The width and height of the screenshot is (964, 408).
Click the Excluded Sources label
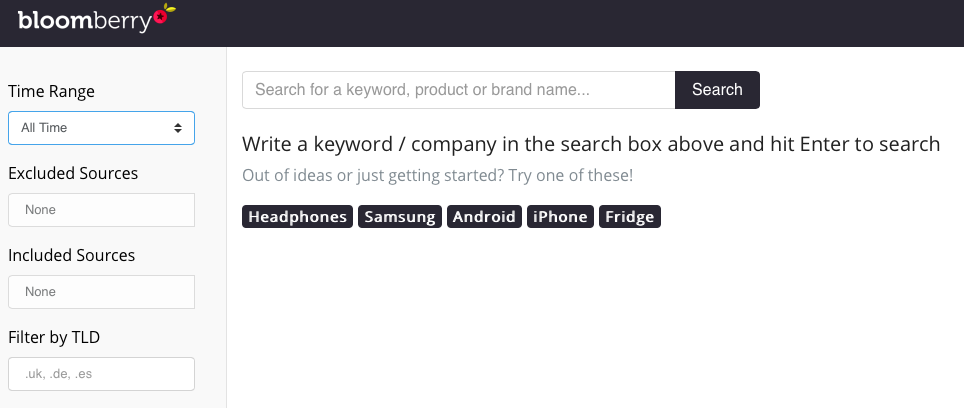click(x=73, y=173)
